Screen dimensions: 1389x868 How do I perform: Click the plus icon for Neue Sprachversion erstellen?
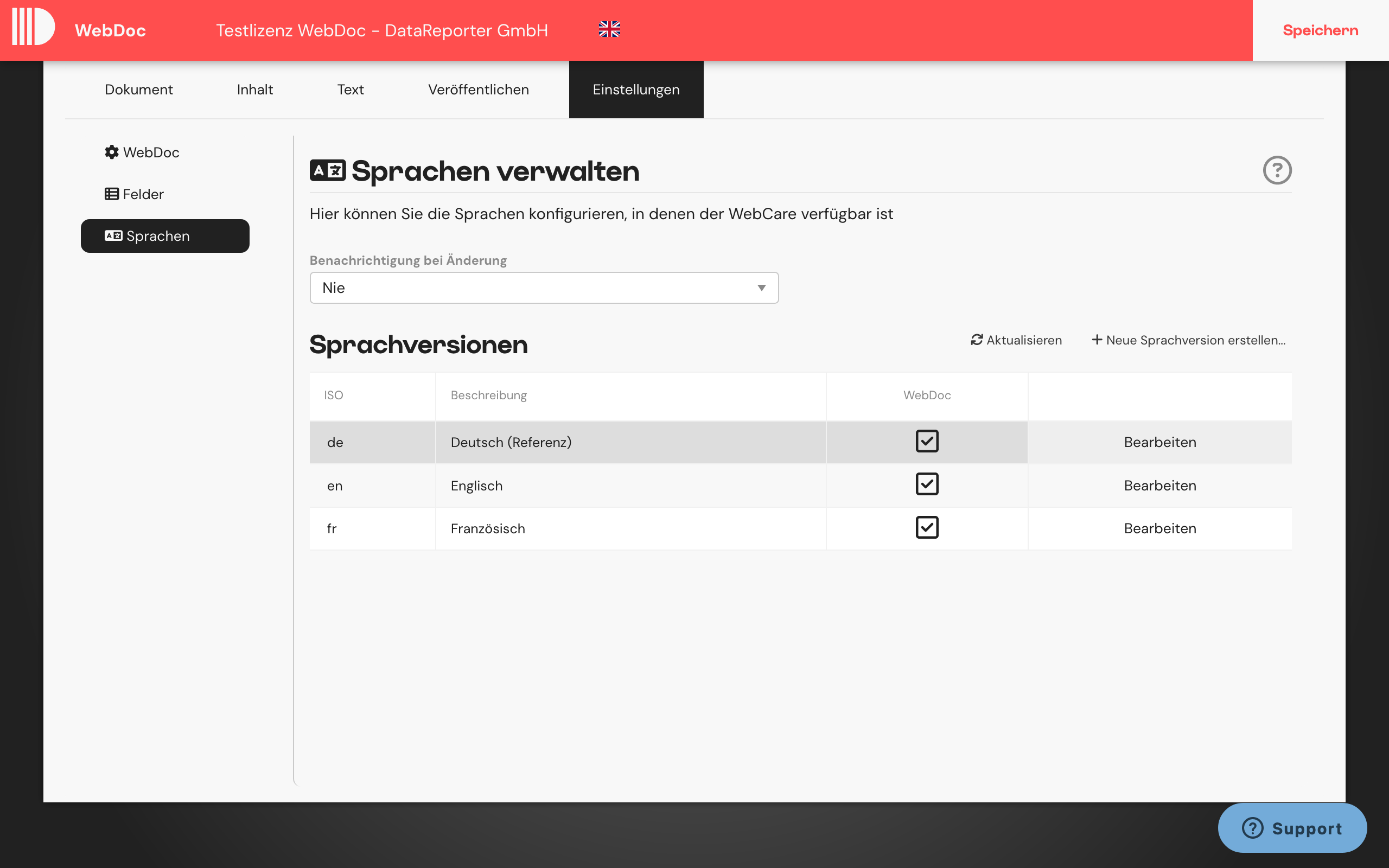click(x=1097, y=339)
